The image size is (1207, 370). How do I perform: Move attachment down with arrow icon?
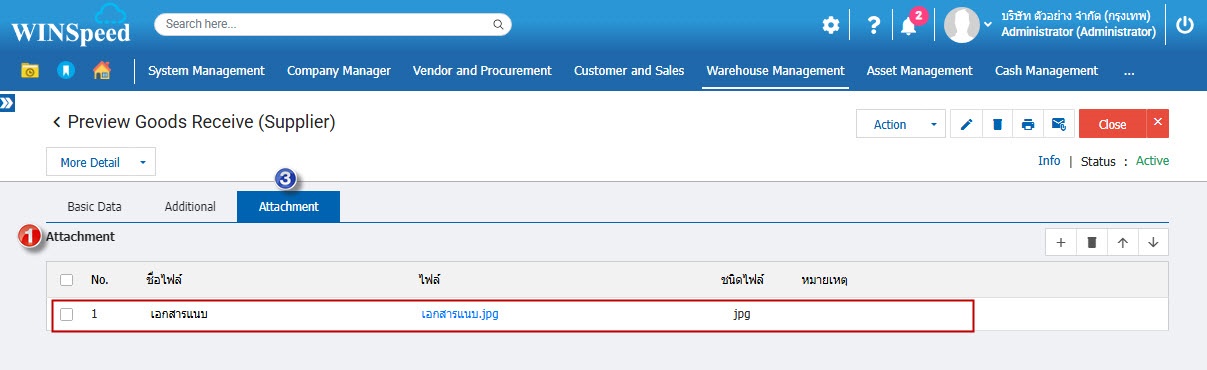pos(1153,242)
